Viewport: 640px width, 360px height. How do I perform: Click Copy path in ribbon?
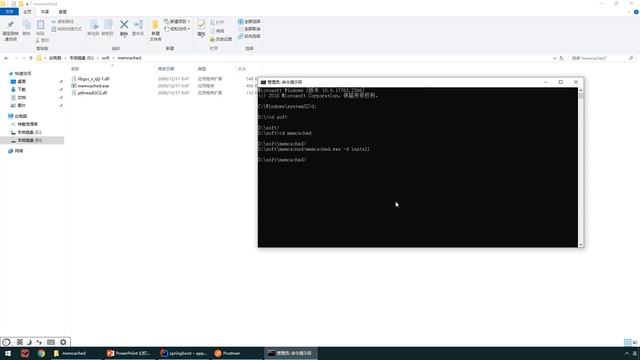[63, 22]
